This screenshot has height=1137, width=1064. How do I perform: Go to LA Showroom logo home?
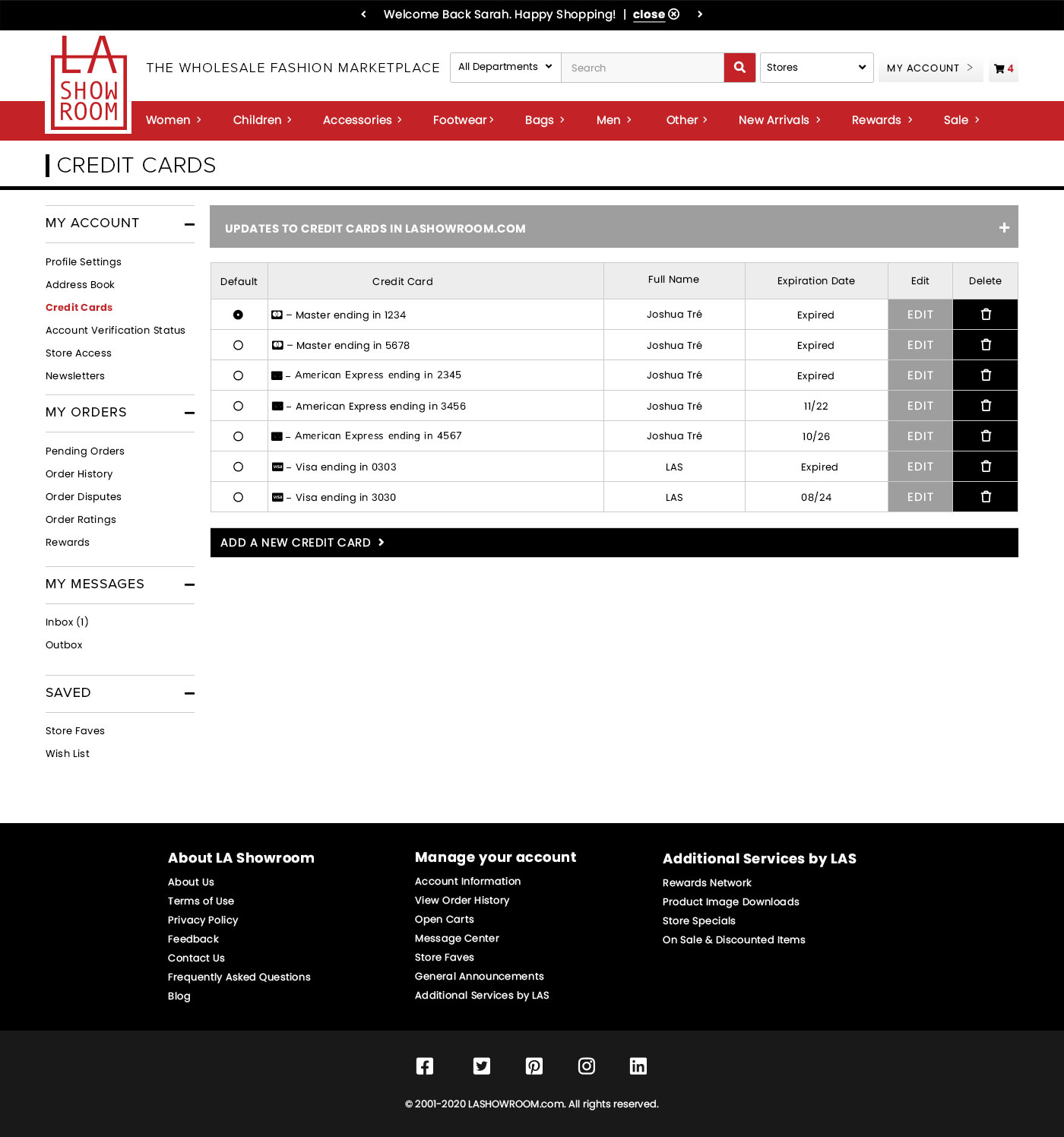point(88,84)
